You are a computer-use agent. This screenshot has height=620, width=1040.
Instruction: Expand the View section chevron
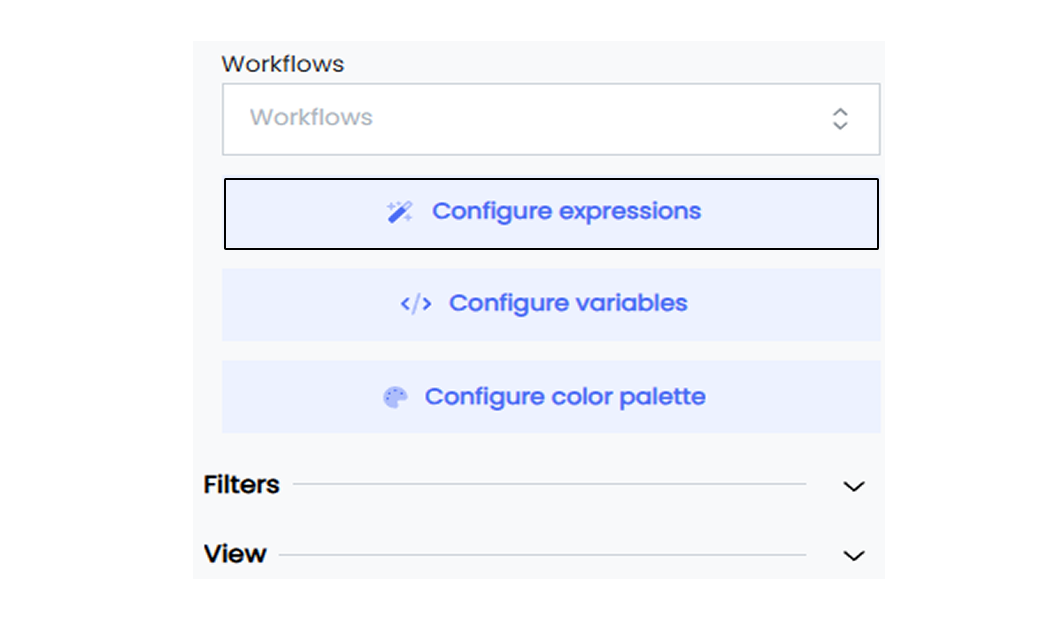(854, 556)
